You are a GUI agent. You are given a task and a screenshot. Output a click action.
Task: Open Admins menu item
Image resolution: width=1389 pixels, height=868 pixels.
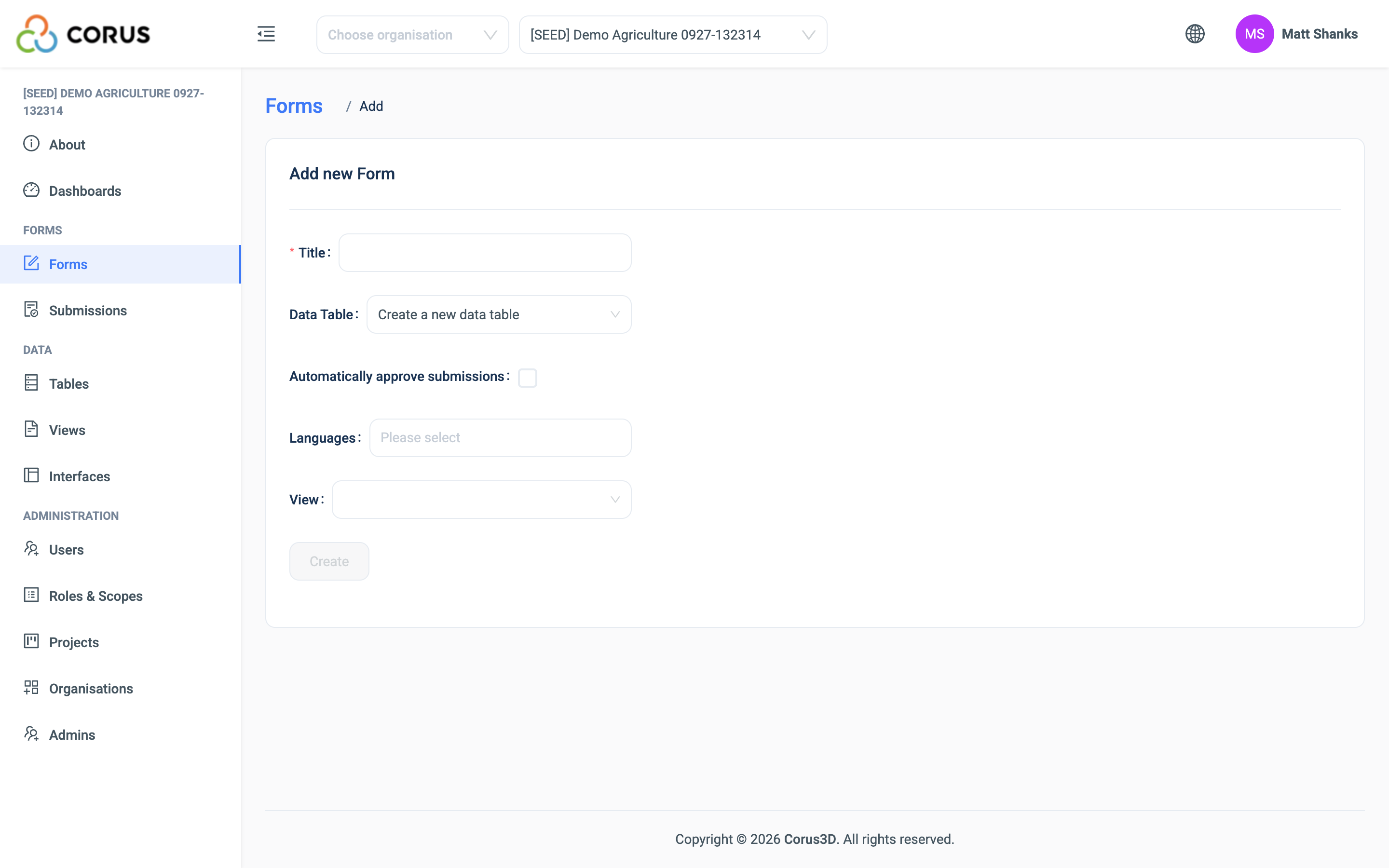(x=121, y=735)
